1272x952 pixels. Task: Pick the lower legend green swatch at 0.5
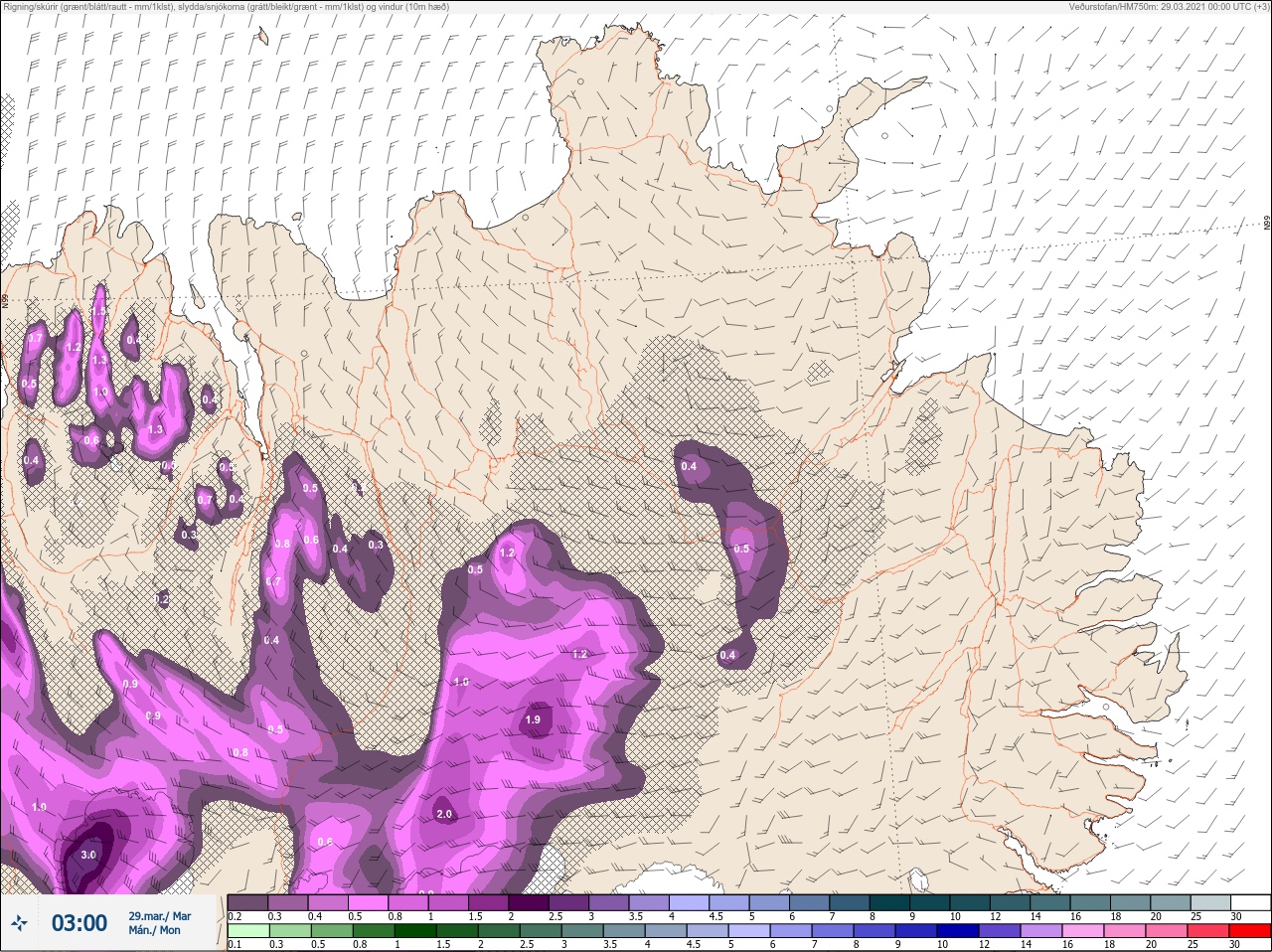331,931
